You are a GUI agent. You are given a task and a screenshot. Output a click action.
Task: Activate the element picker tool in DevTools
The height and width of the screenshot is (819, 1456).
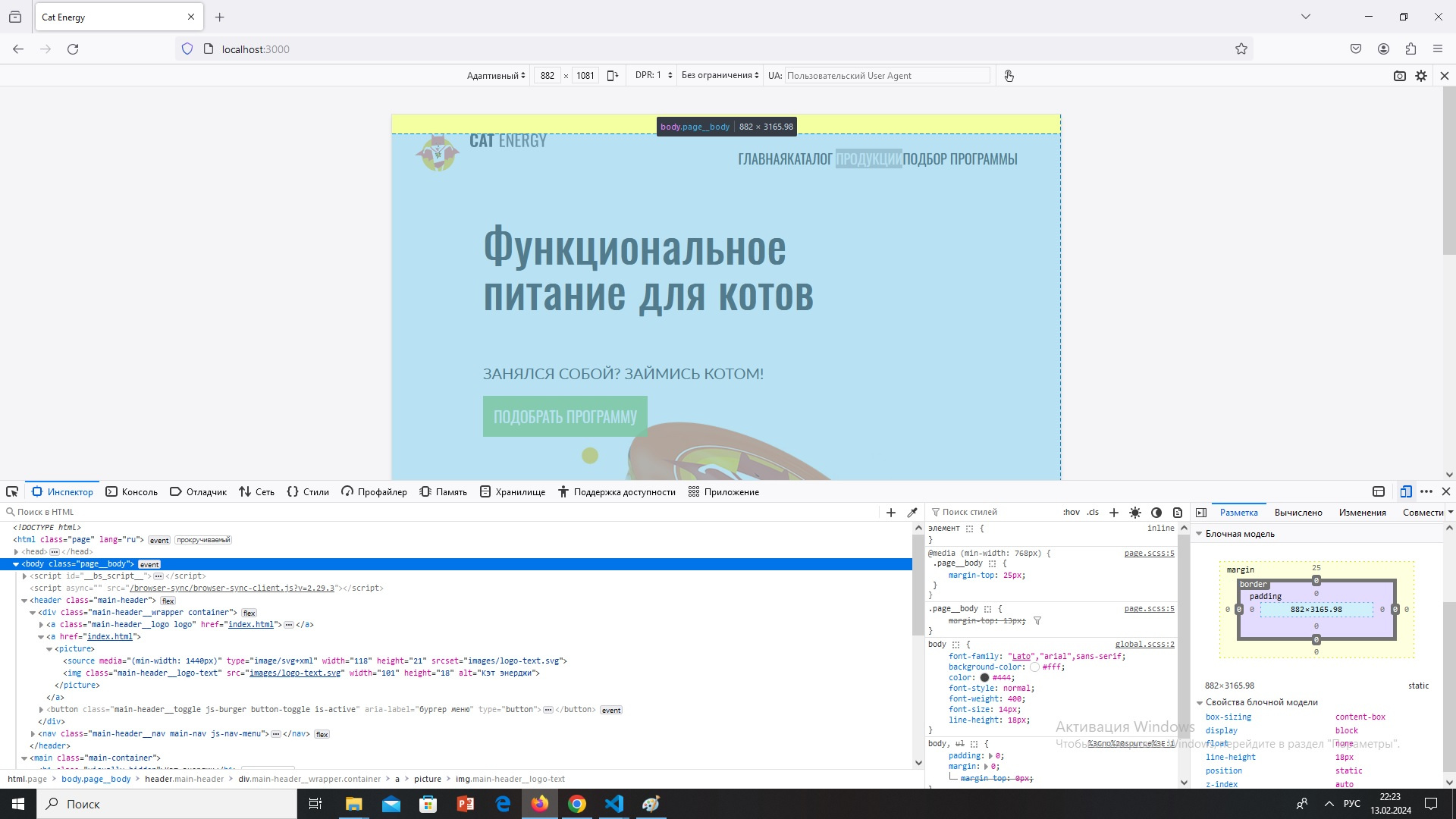[12, 491]
